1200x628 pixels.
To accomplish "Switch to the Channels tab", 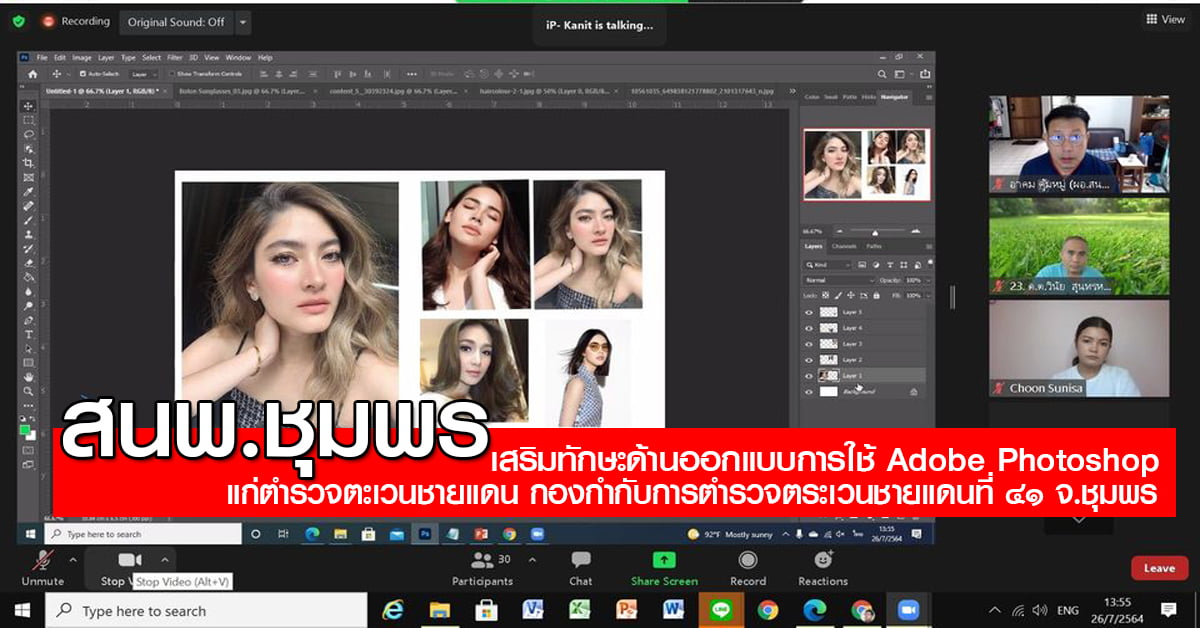I will click(x=844, y=246).
